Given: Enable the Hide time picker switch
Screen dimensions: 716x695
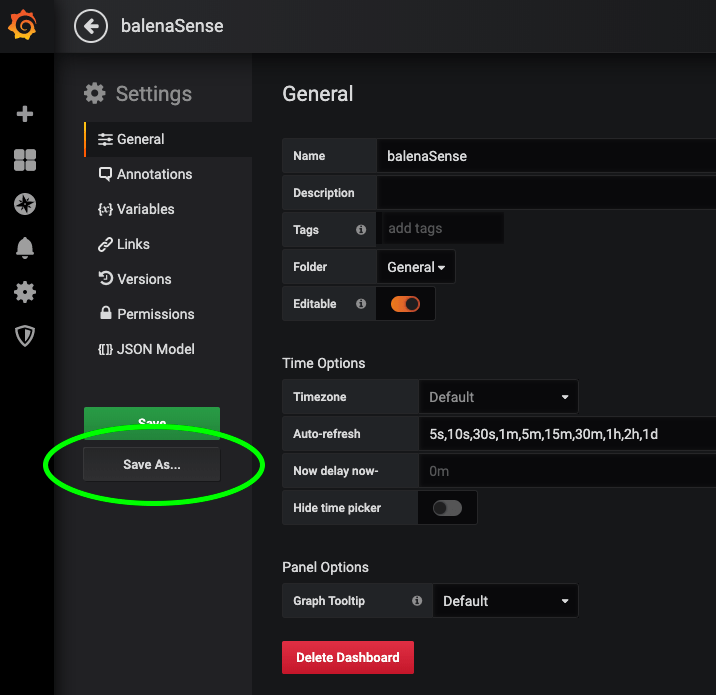Looking at the screenshot, I should (447, 508).
